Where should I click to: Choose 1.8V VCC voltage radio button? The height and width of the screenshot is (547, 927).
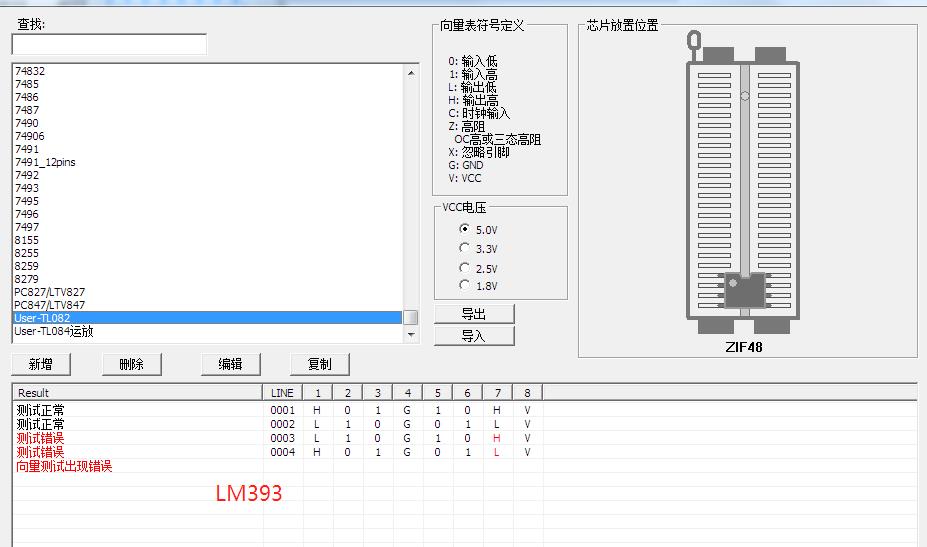click(464, 285)
